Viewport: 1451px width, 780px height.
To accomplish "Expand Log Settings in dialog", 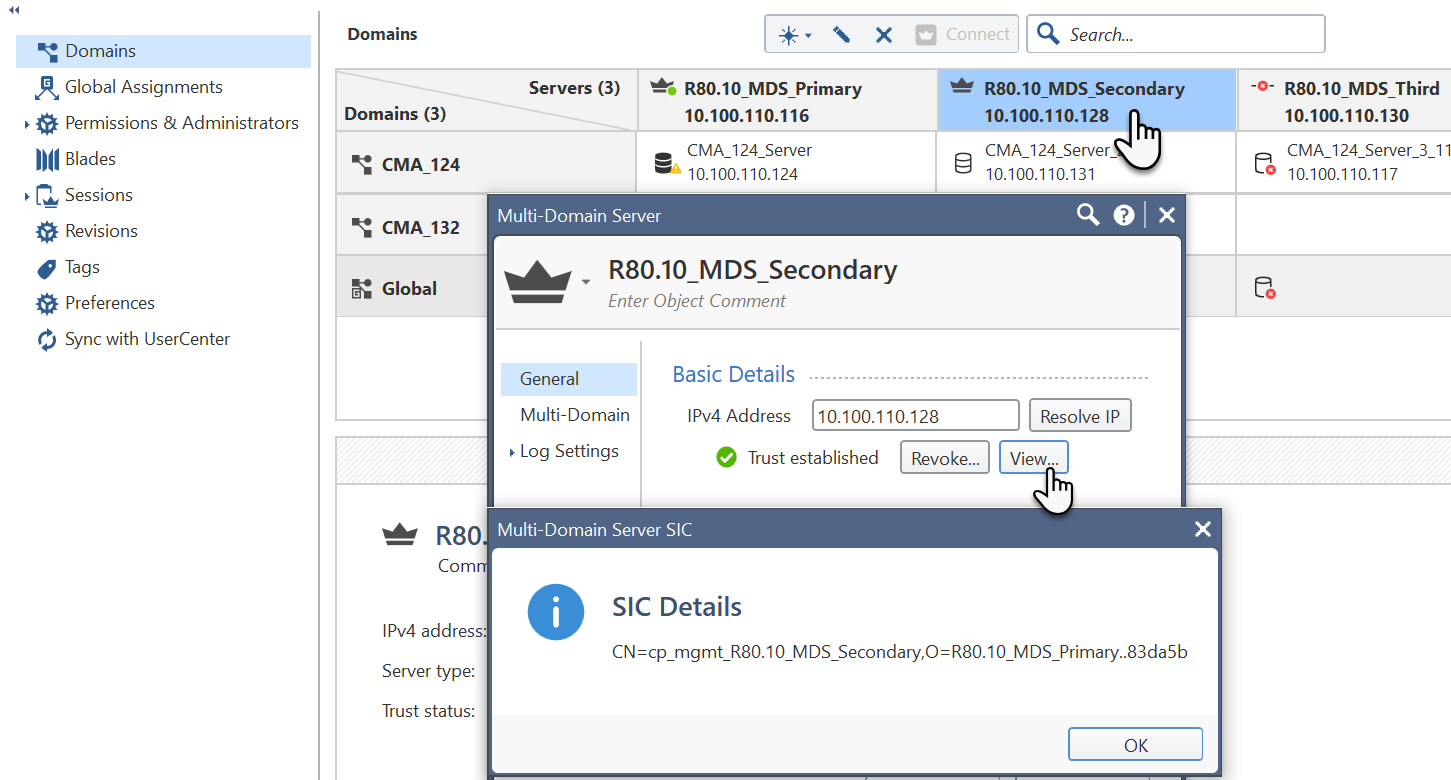I will point(512,452).
